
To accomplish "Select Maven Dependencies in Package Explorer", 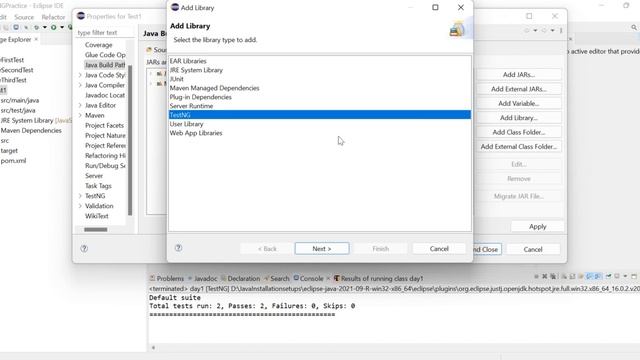I will (31, 131).
